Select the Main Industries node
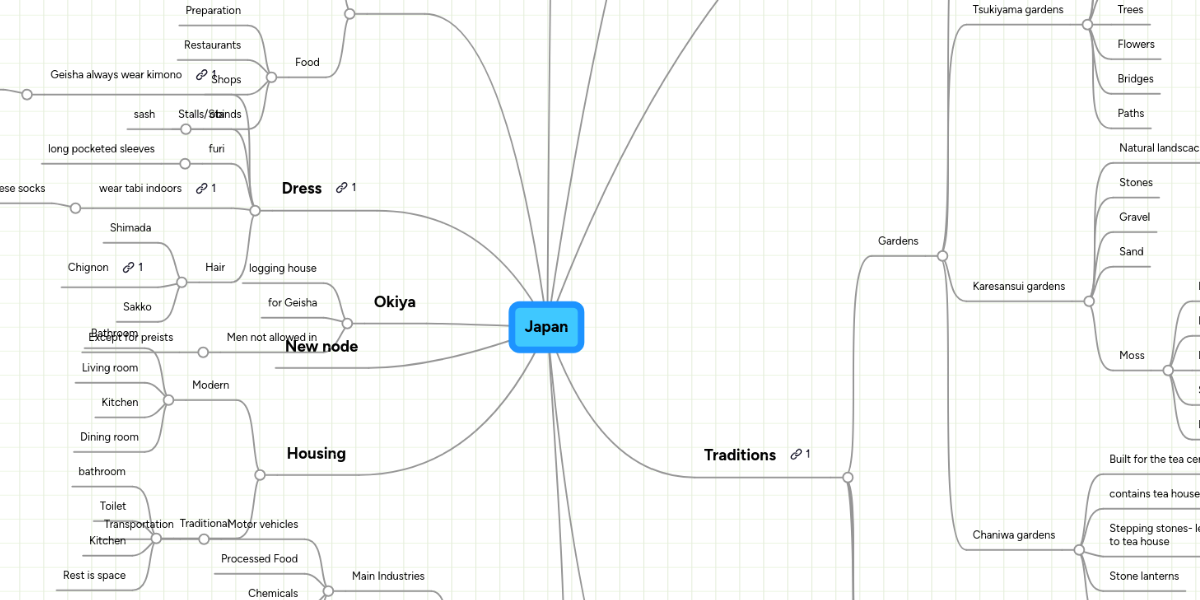Image resolution: width=1200 pixels, height=600 pixels. coord(388,576)
